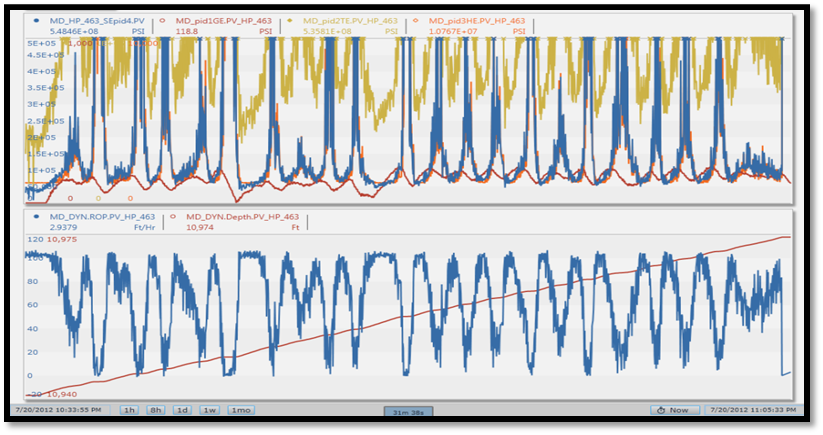Switch trend span to 1d
This screenshot has width=823, height=435.
[x=183, y=410]
